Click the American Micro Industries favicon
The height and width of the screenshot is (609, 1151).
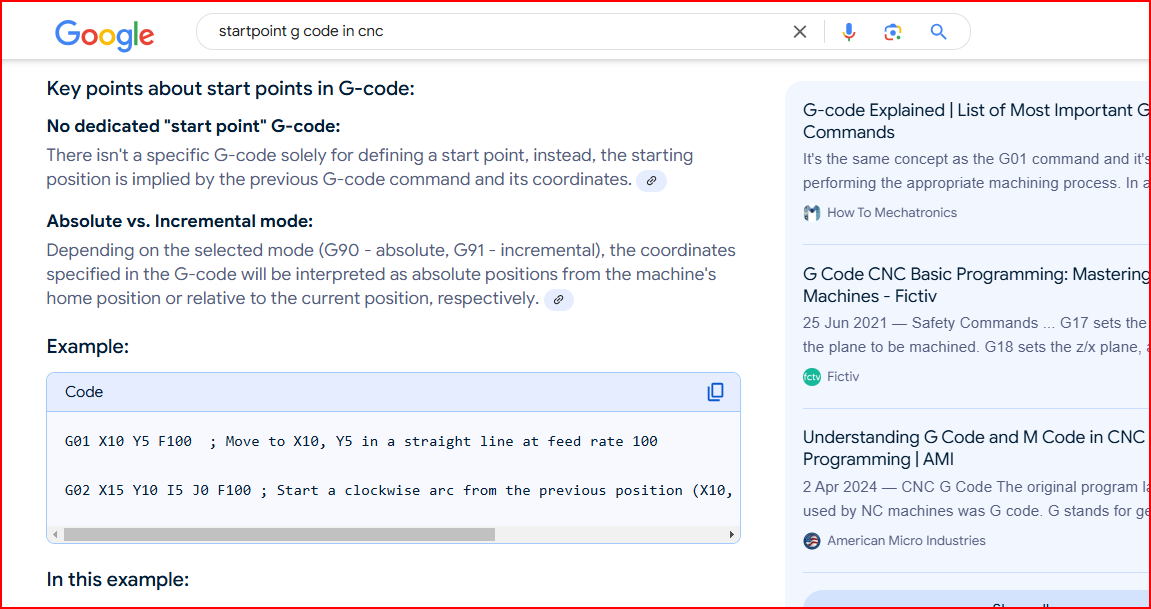(x=812, y=541)
